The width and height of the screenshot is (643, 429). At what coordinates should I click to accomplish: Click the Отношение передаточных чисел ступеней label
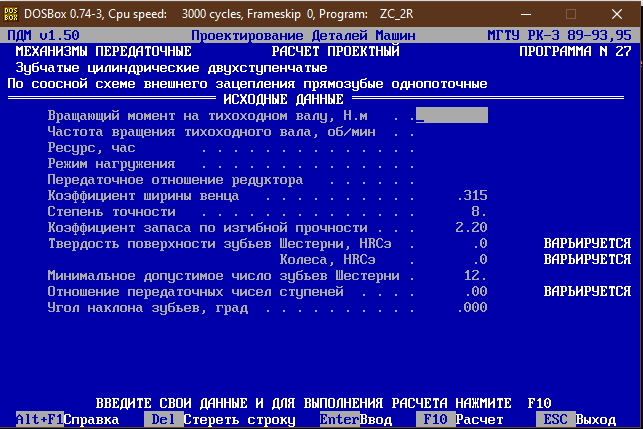pos(195,292)
